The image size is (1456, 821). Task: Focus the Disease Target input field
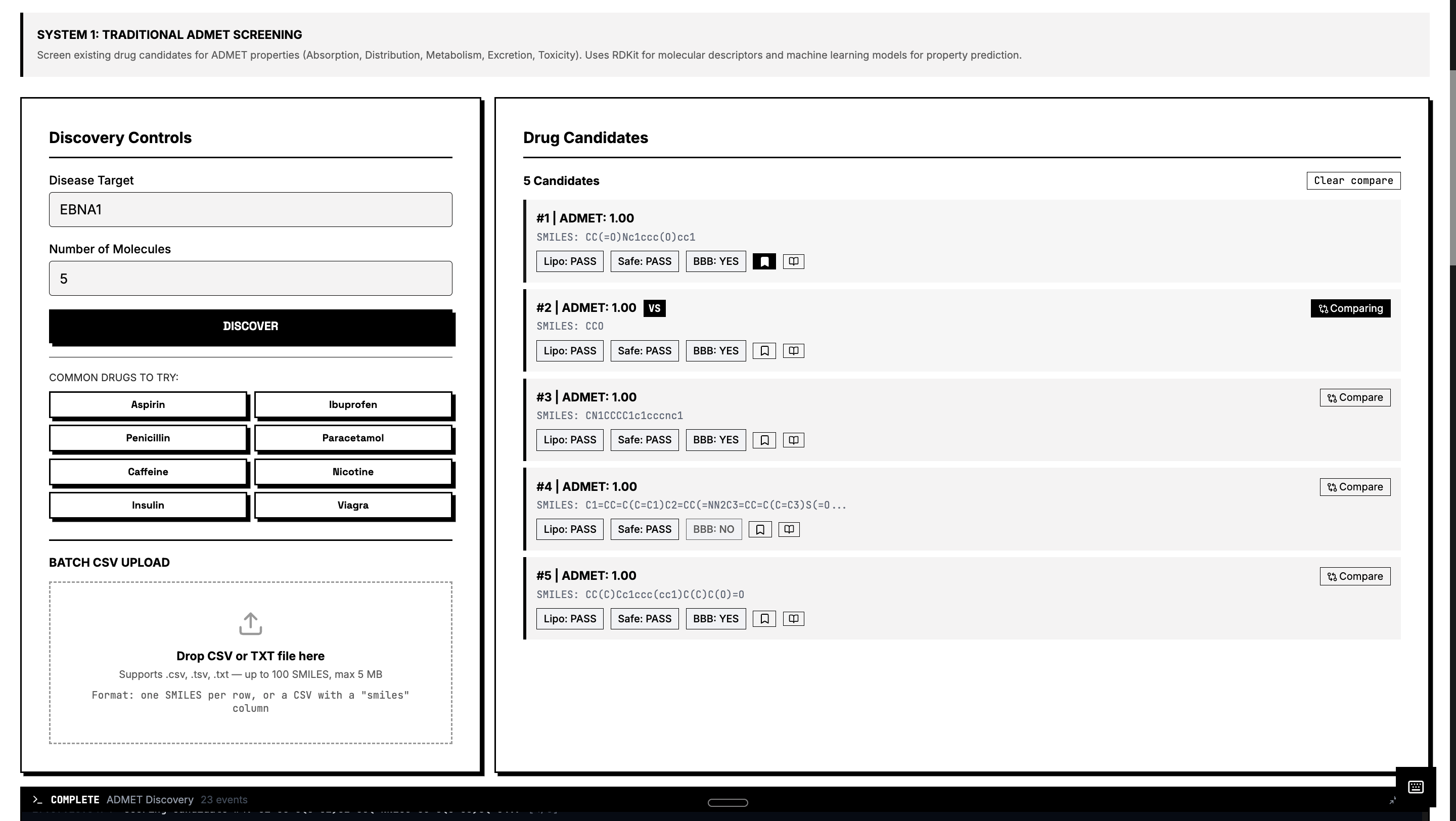pyautogui.click(x=250, y=210)
